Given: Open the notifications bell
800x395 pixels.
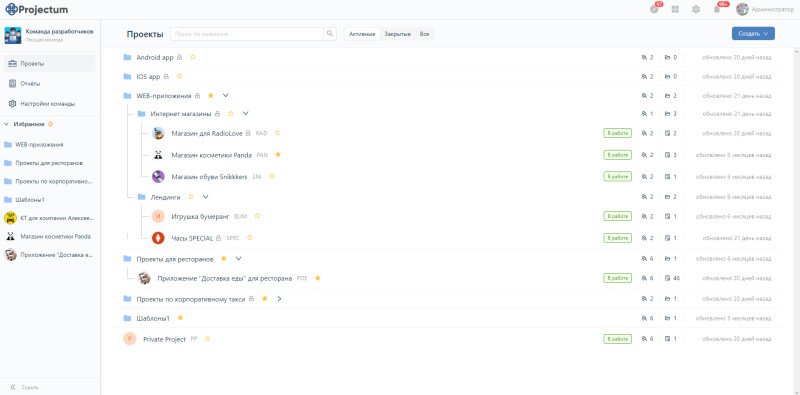Looking at the screenshot, I should 717,9.
